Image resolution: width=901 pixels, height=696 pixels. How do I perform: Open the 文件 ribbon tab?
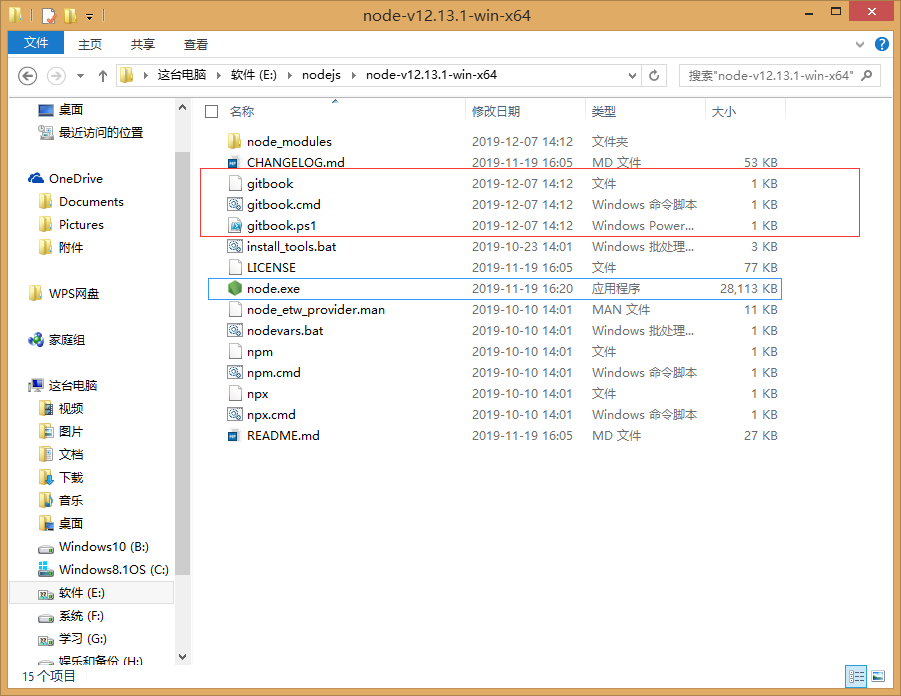[x=36, y=43]
